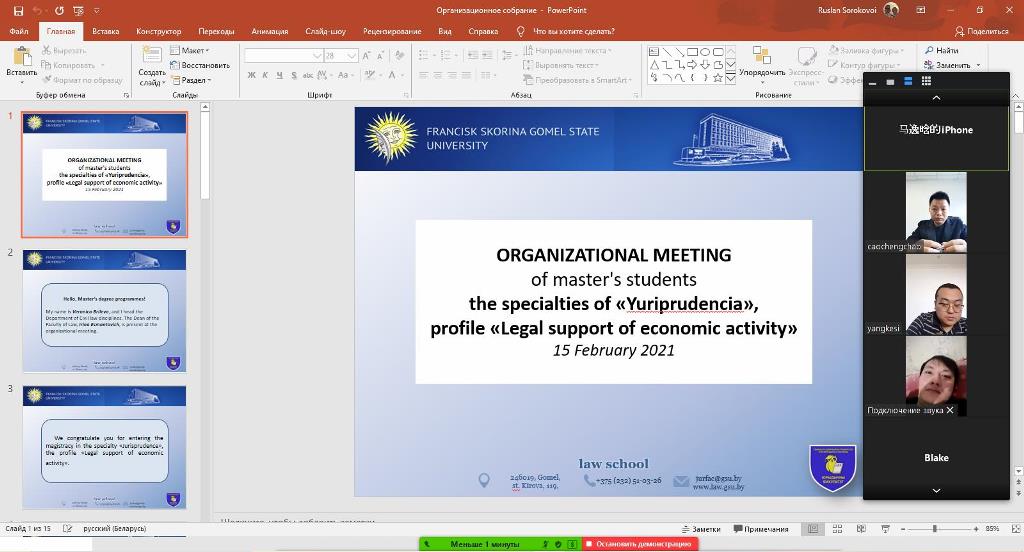The width and height of the screenshot is (1024, 552).
Task: Expand Направление текста text direction dropdown
Action: click(567, 50)
